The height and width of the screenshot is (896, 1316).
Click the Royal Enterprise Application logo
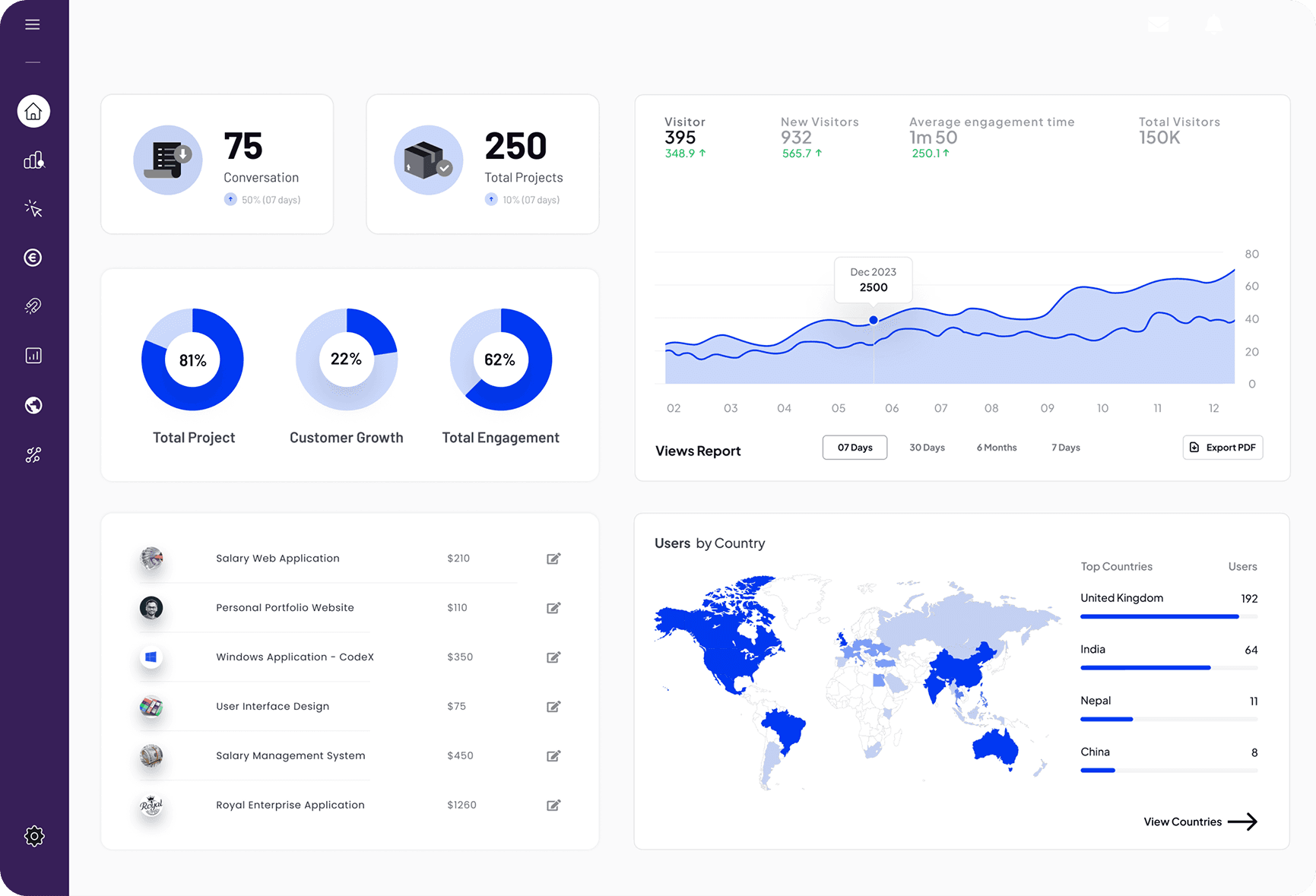(x=151, y=806)
